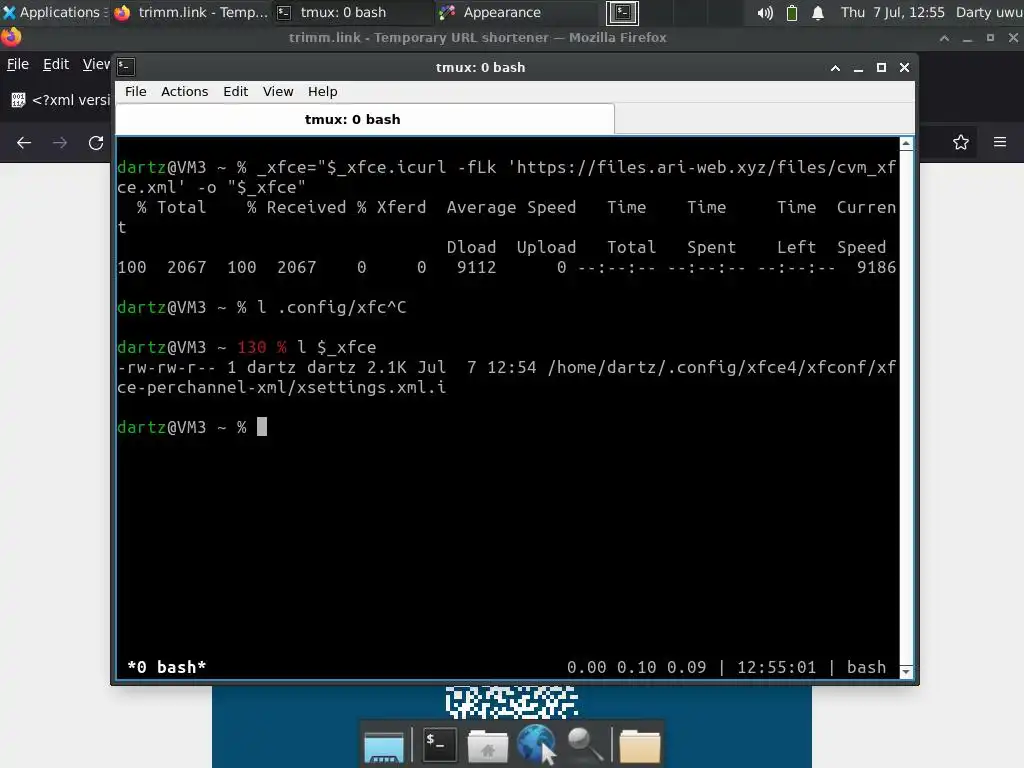Open the Darty uwu user menu
Screen dimensions: 1024x768
tap(989, 12)
